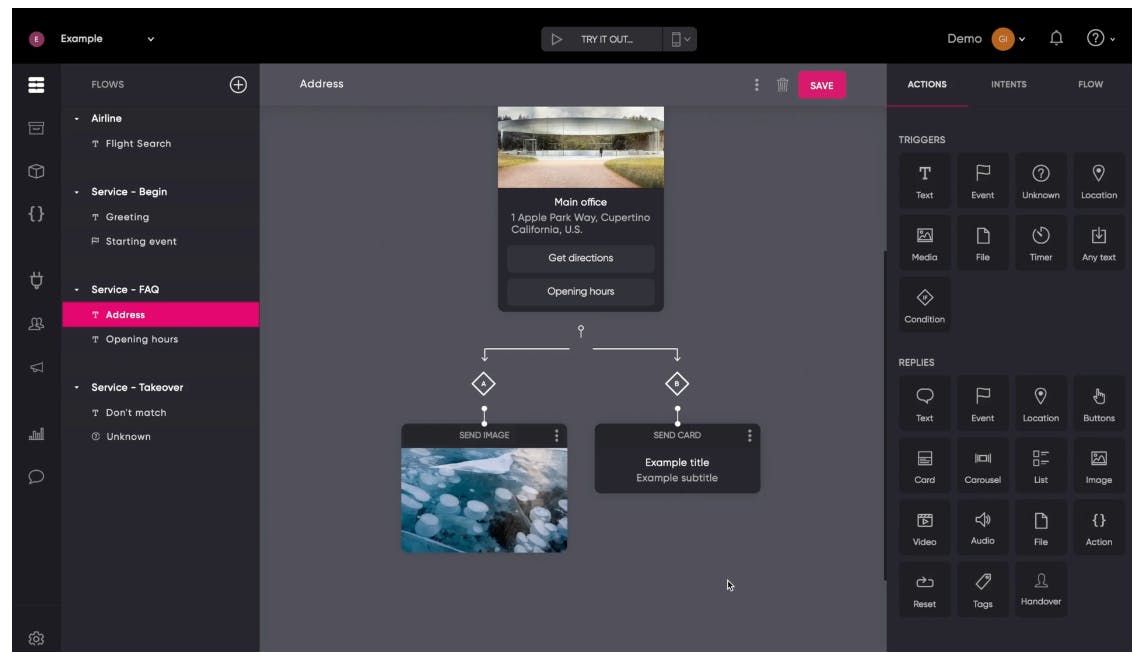1148x670 pixels.
Task: Open the megaphone broadcast sidebar icon
Action: [x=36, y=367]
